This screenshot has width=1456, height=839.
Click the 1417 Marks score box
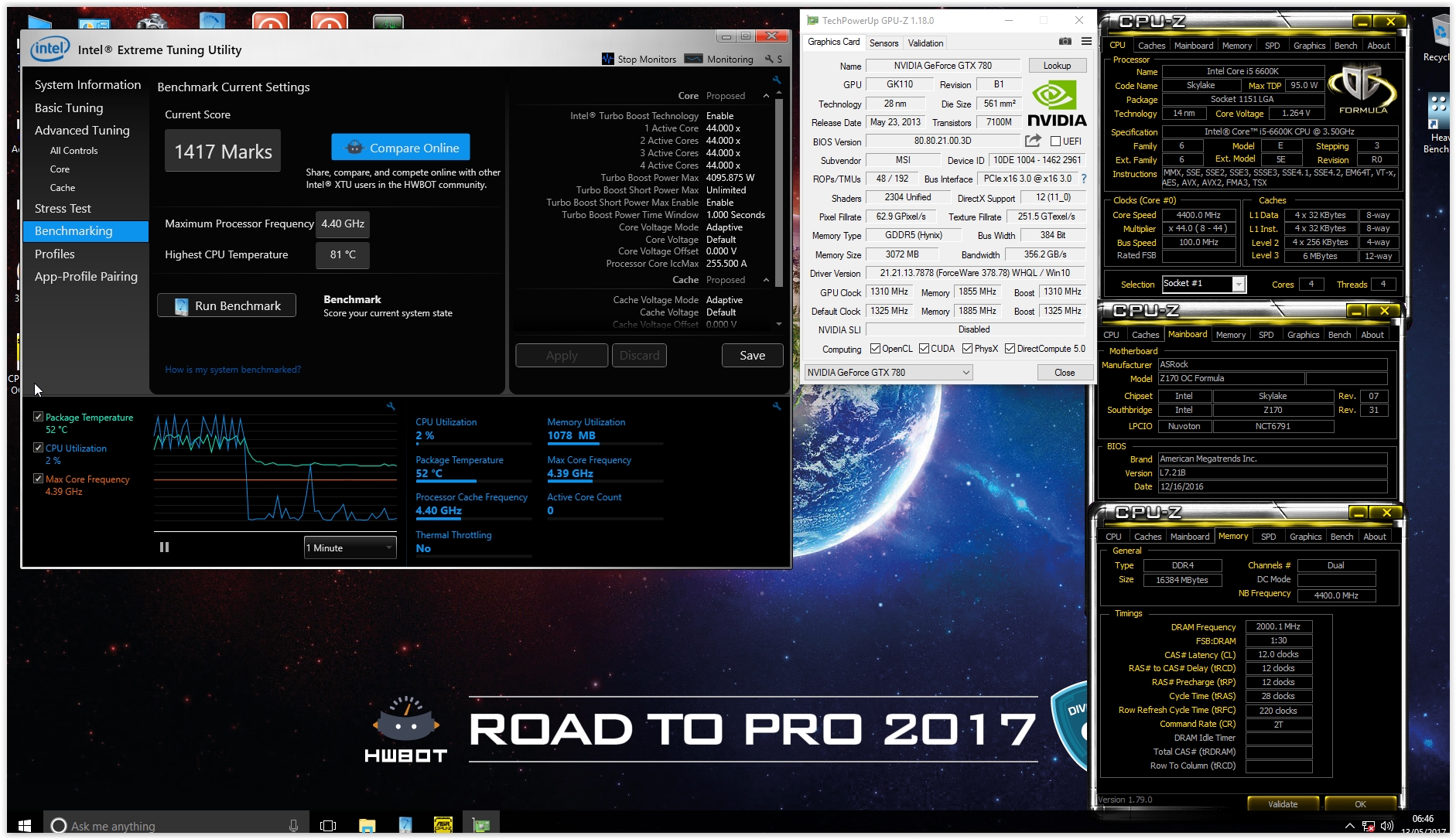click(223, 151)
